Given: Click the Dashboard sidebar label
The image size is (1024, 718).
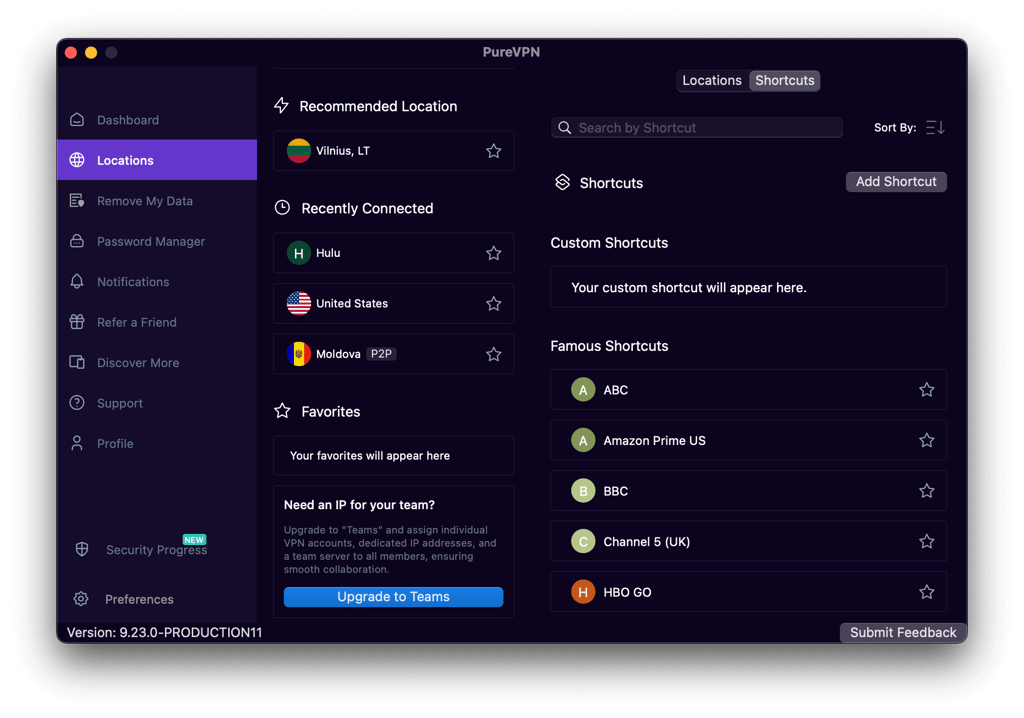Looking at the screenshot, I should (128, 120).
